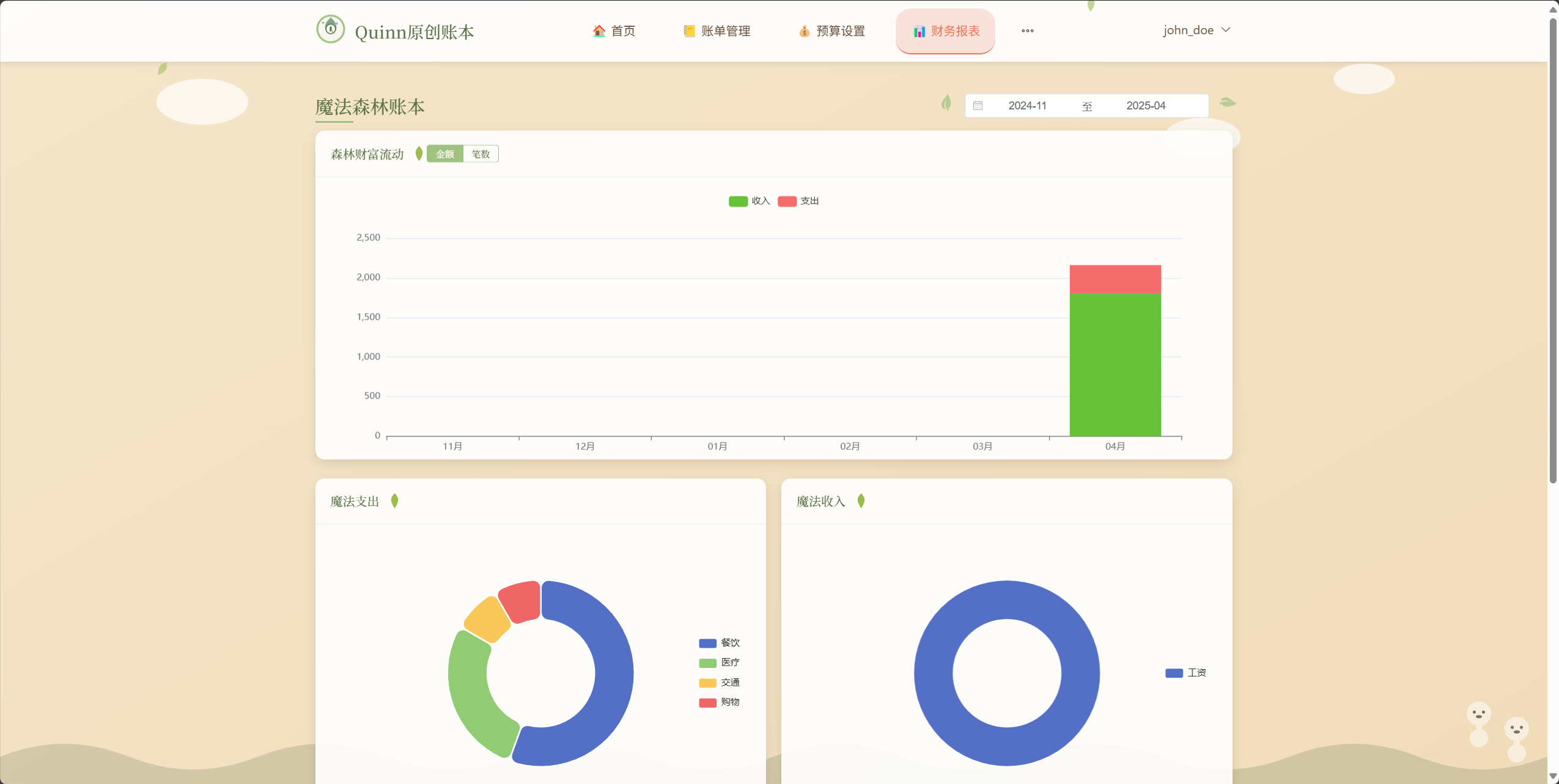Click the money bag icon beside 预算设置
This screenshot has width=1559, height=784.
(803, 31)
